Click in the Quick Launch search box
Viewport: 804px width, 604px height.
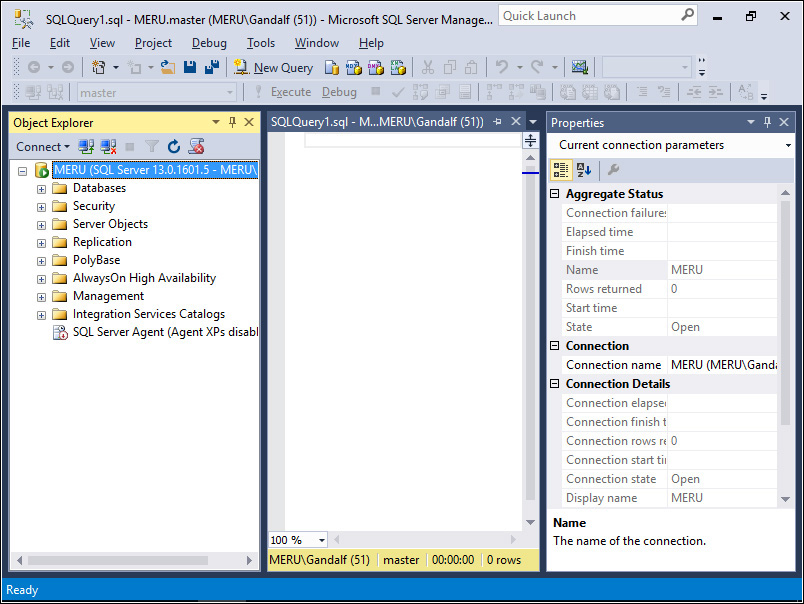(x=590, y=16)
